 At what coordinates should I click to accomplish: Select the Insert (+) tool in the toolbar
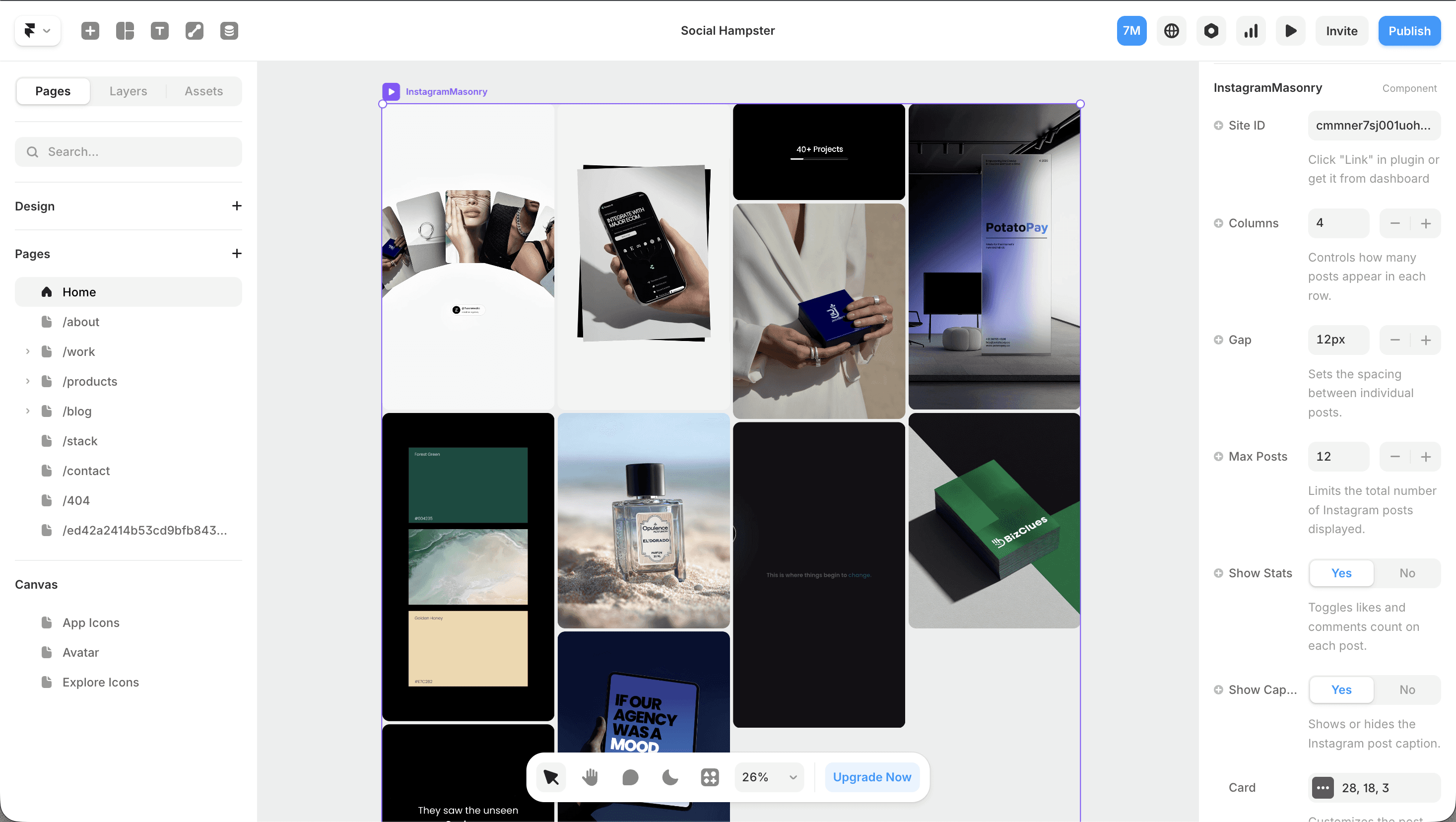click(x=89, y=31)
